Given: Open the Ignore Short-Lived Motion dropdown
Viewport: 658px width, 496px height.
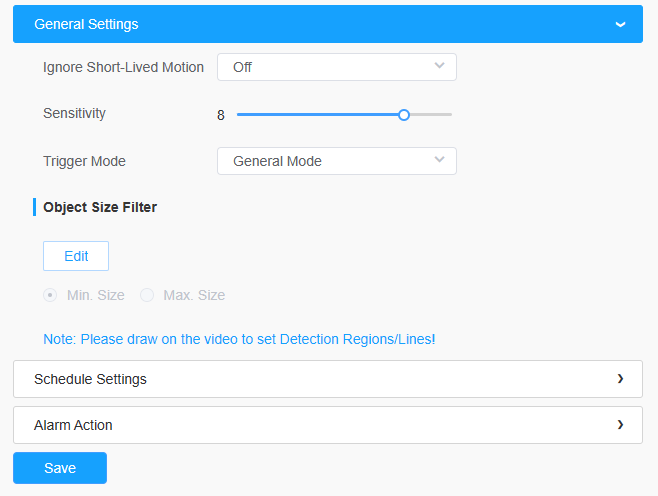Looking at the screenshot, I should pos(337,67).
